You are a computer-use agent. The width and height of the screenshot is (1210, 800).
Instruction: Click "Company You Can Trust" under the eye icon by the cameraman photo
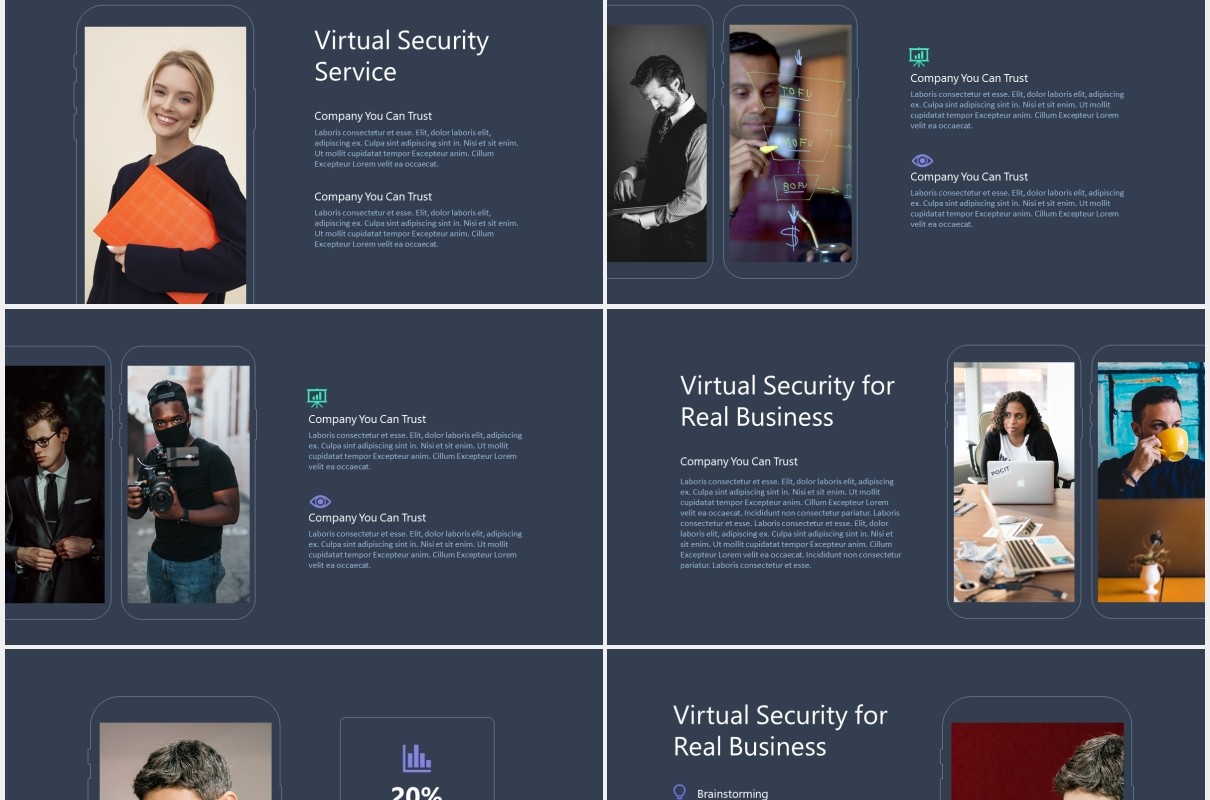[367, 518]
